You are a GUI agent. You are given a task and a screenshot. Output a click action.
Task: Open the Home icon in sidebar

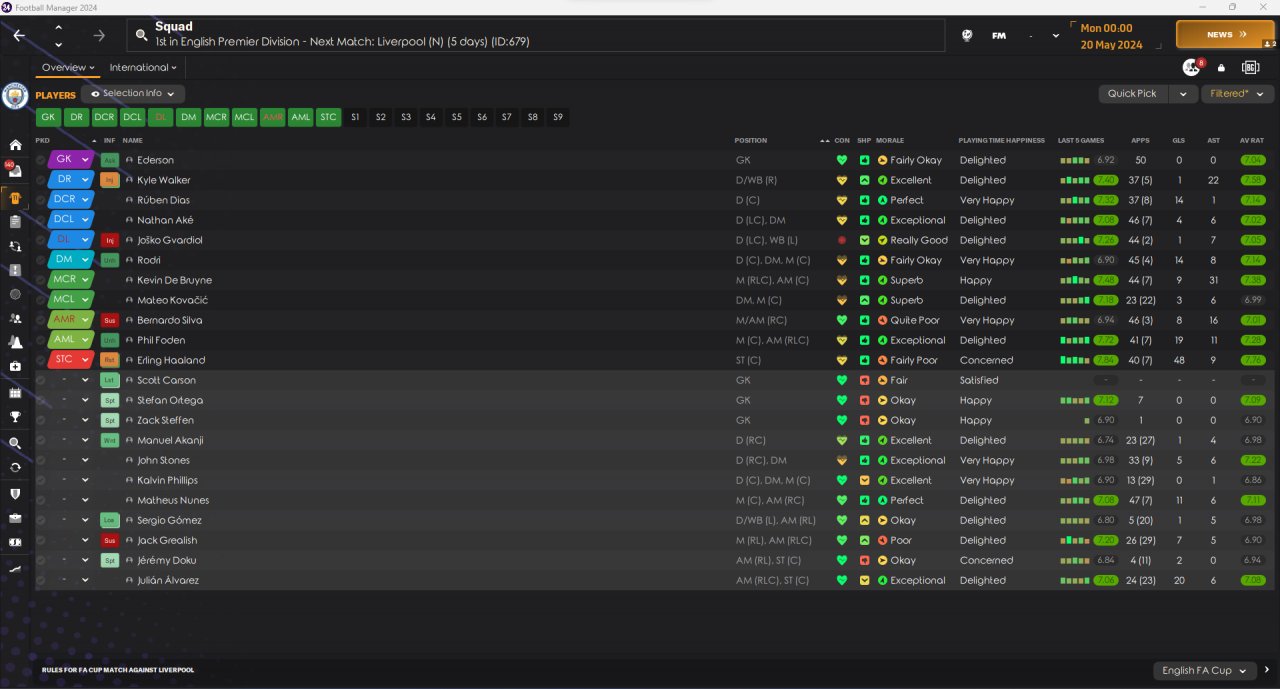coord(15,146)
